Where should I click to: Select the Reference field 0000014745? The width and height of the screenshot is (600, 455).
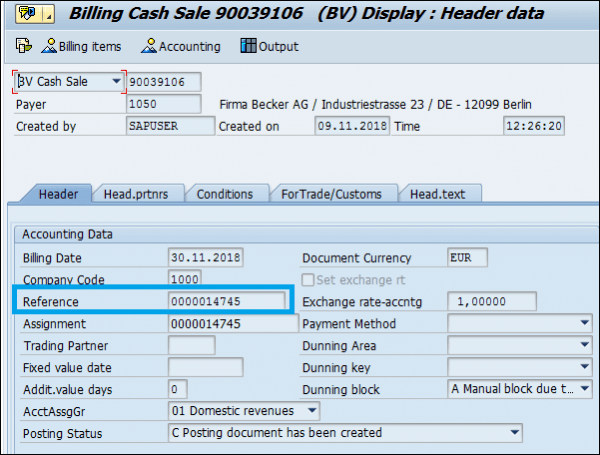(x=227, y=302)
